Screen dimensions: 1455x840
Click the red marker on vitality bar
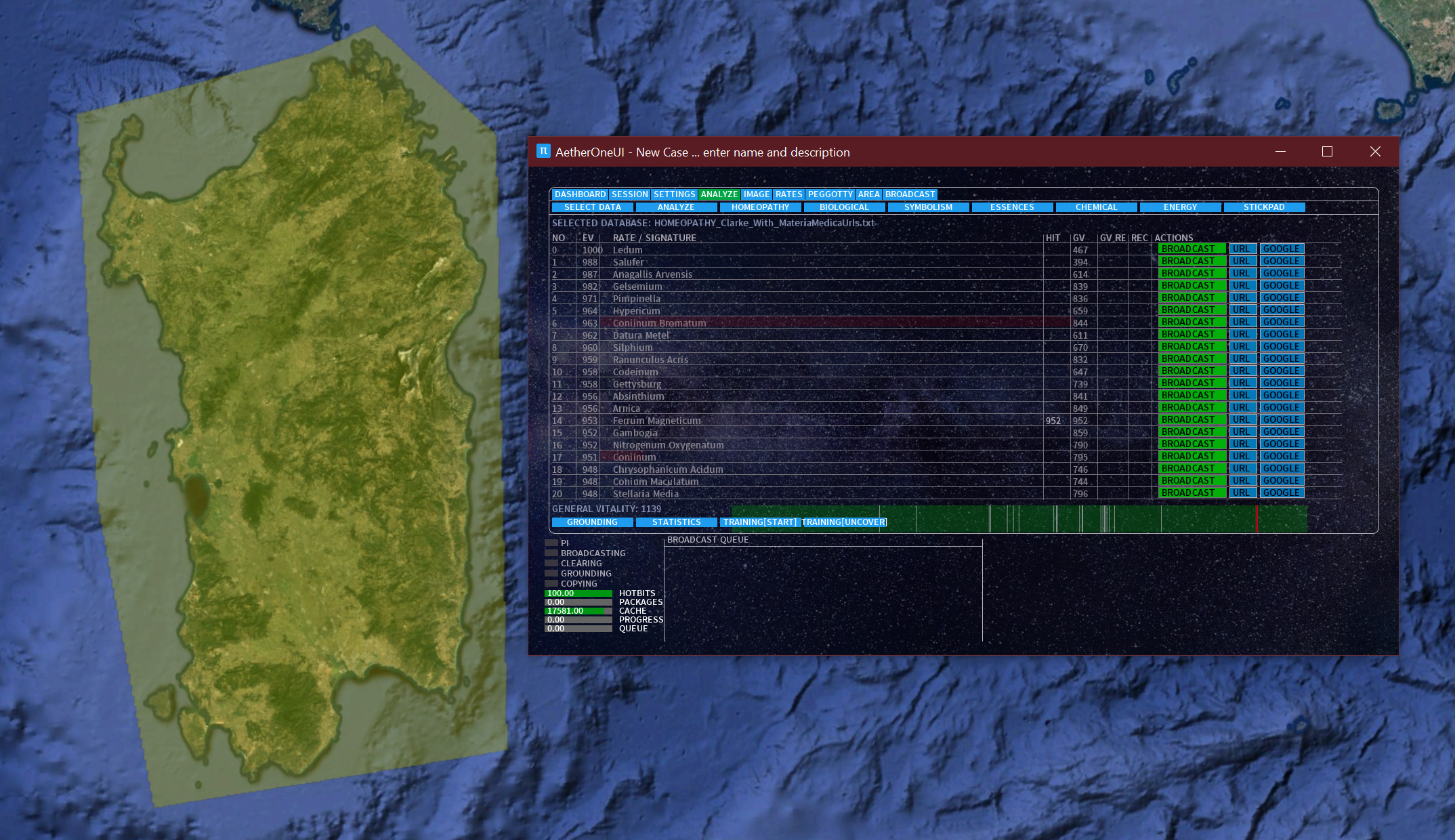click(x=1257, y=519)
